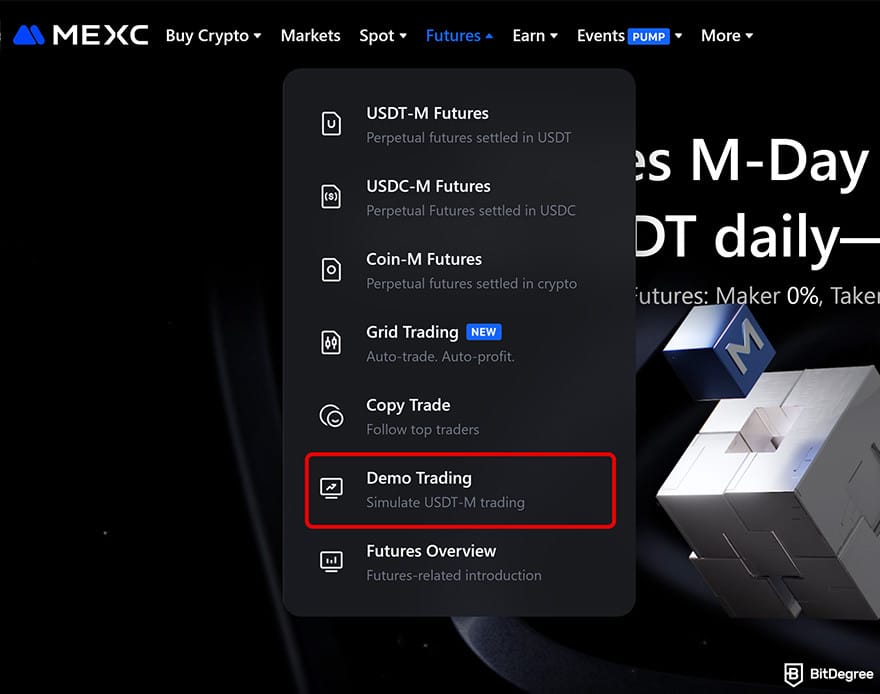The image size is (880, 694).
Task: Click the Futures Overview link
Action: coord(431,551)
